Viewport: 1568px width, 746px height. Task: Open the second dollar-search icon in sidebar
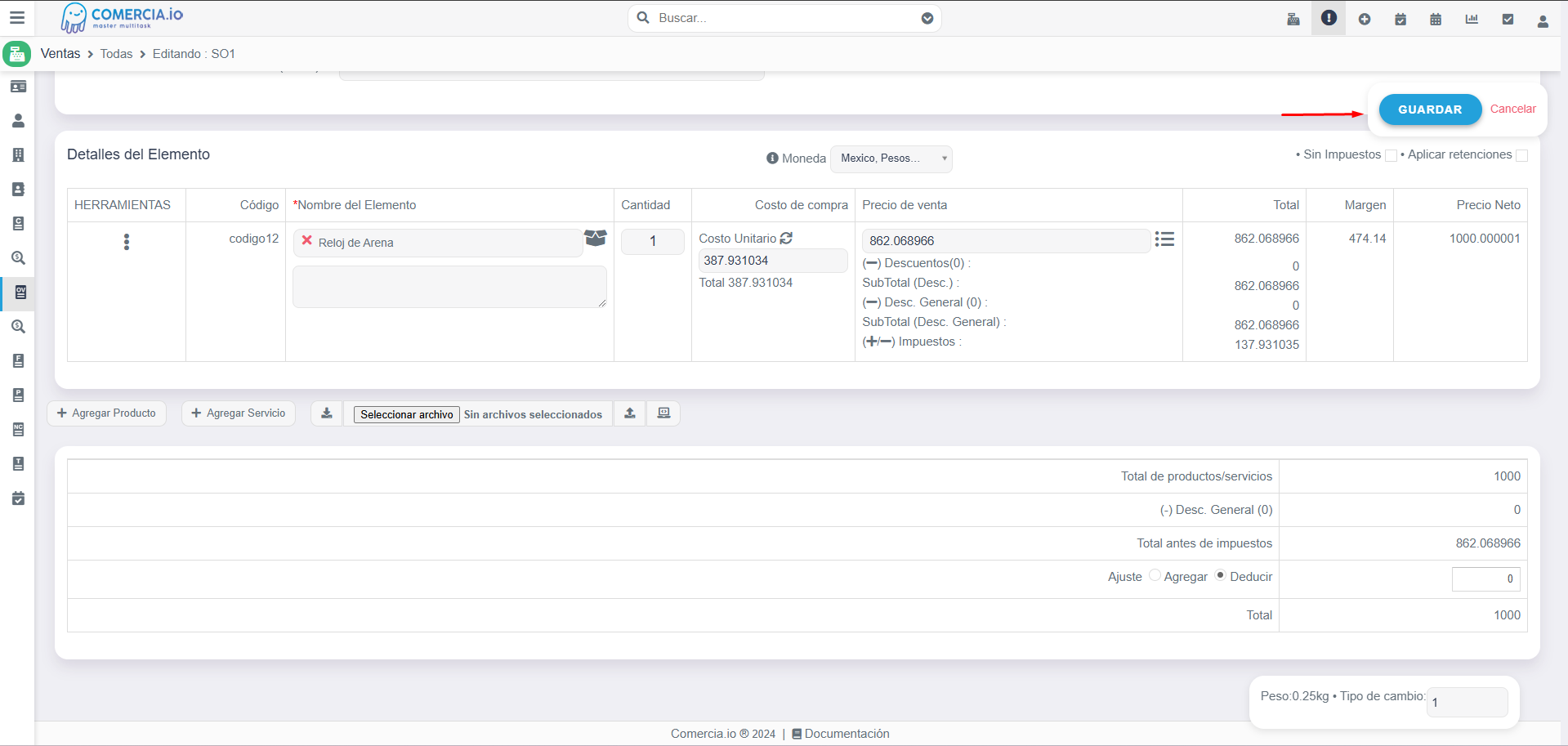click(18, 327)
